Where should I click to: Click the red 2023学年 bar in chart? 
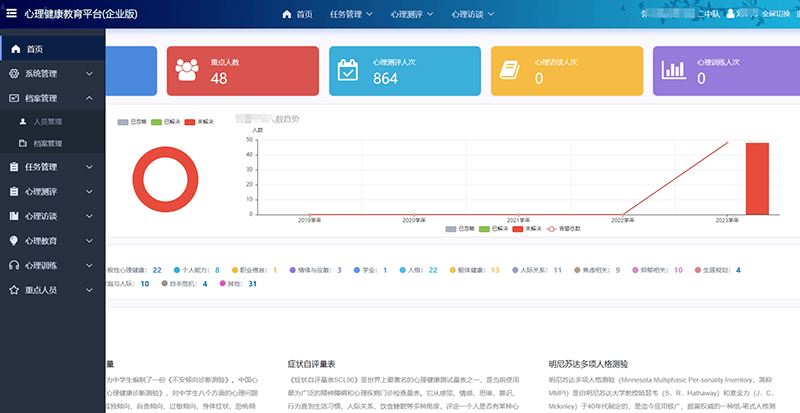pyautogui.click(x=757, y=178)
